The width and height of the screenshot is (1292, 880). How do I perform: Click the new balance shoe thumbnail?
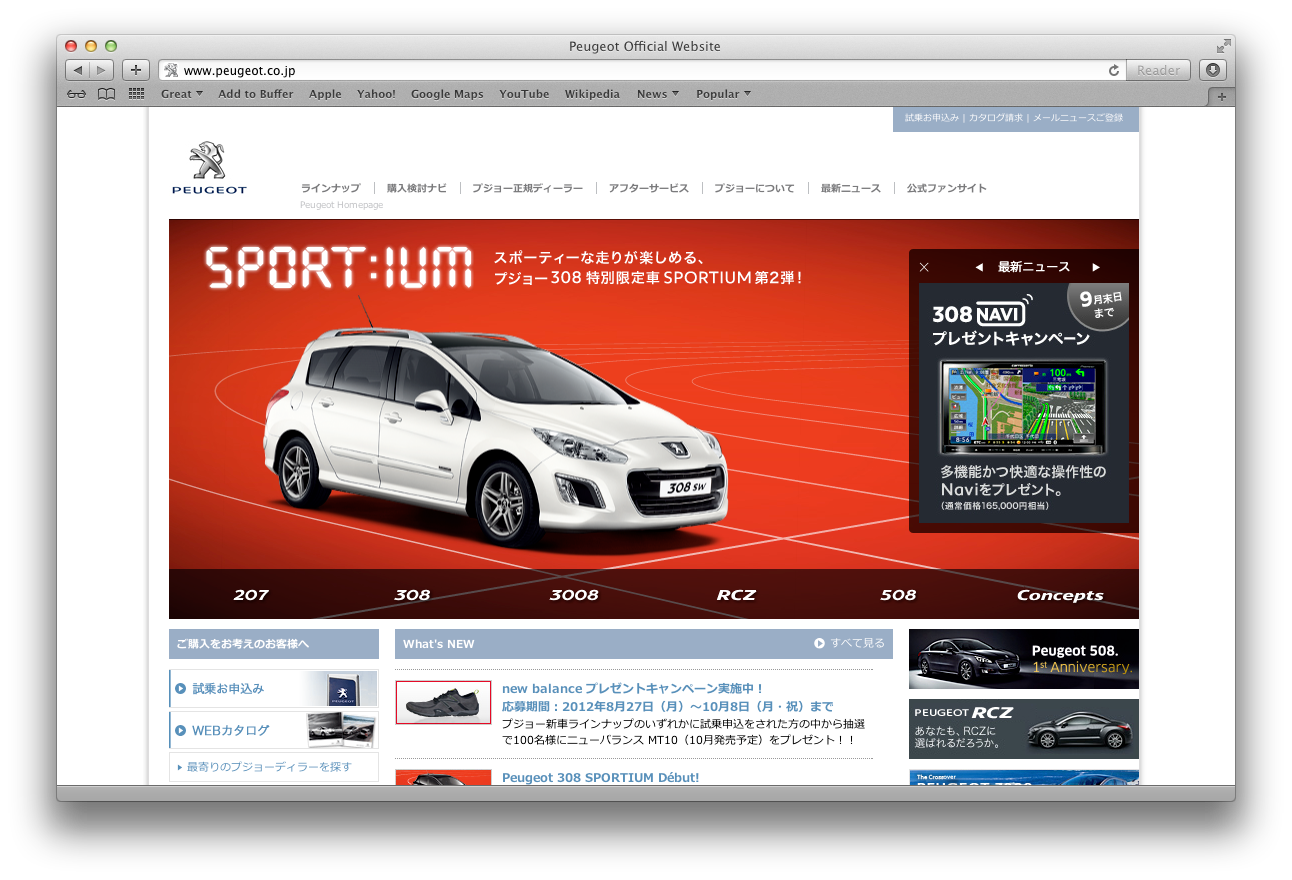click(443, 702)
